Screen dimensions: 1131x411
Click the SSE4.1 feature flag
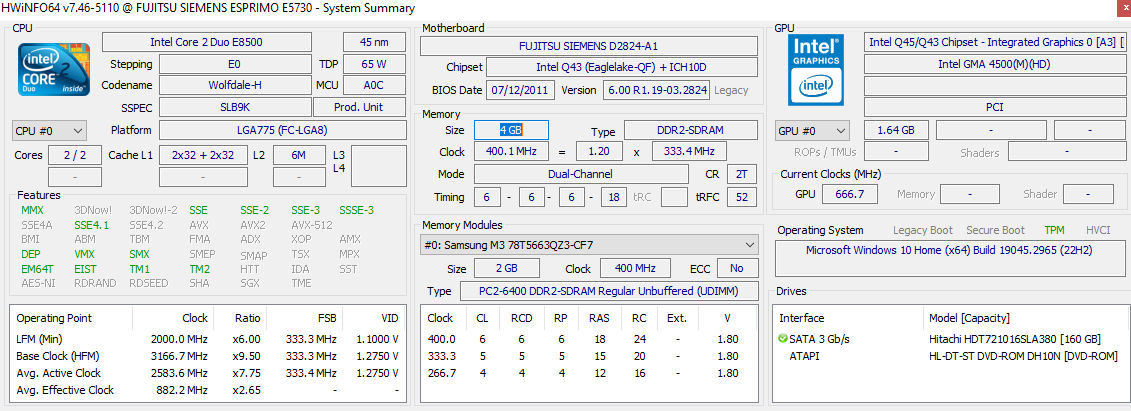coord(92,225)
